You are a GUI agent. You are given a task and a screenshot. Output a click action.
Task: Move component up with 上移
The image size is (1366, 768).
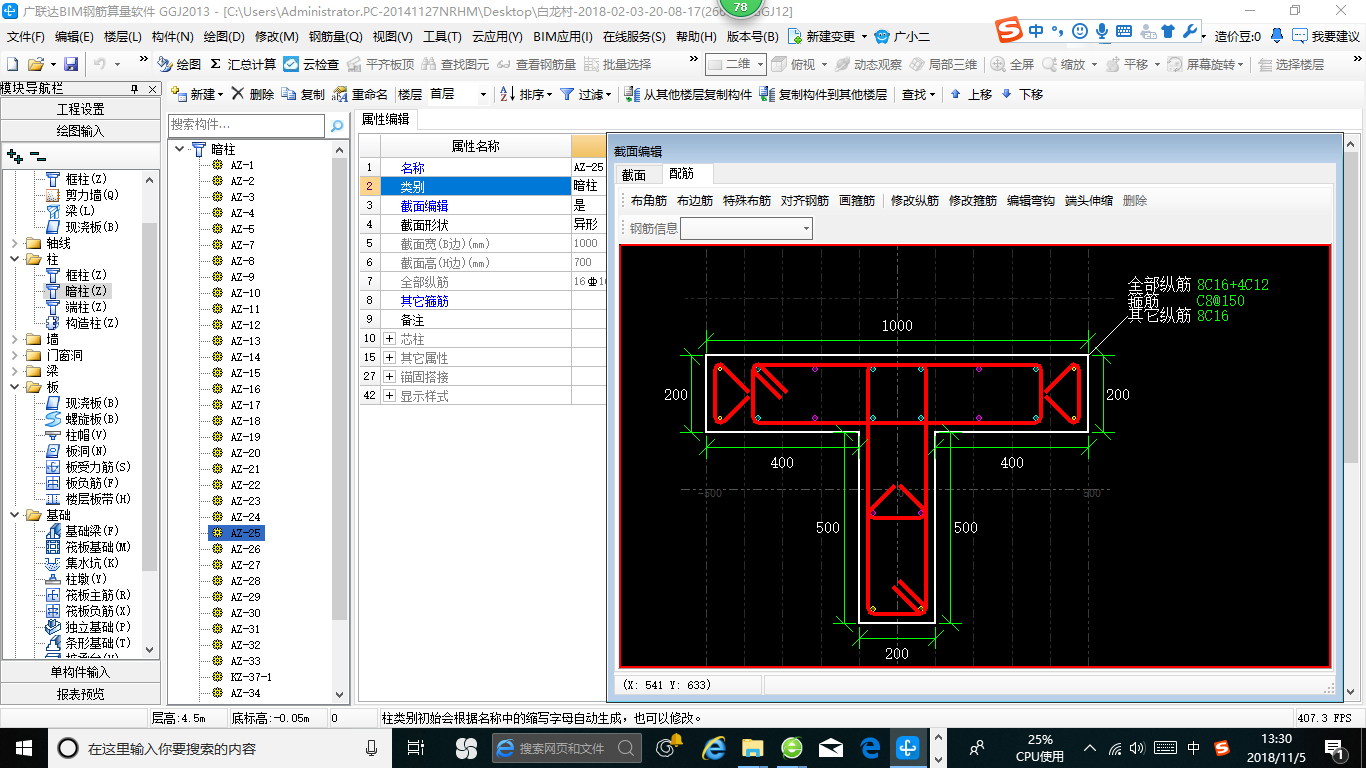coord(970,94)
